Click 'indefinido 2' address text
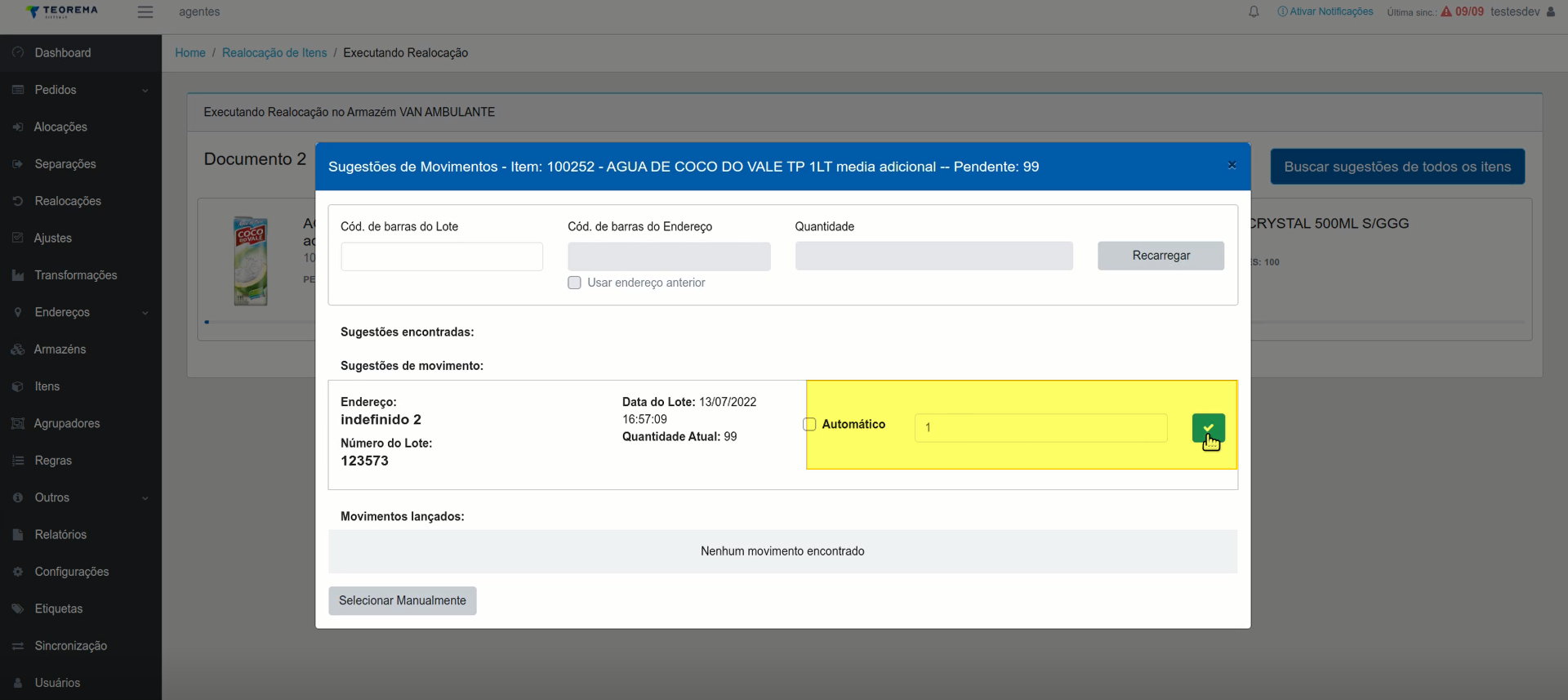This screenshot has height=700, width=1568. [x=381, y=419]
